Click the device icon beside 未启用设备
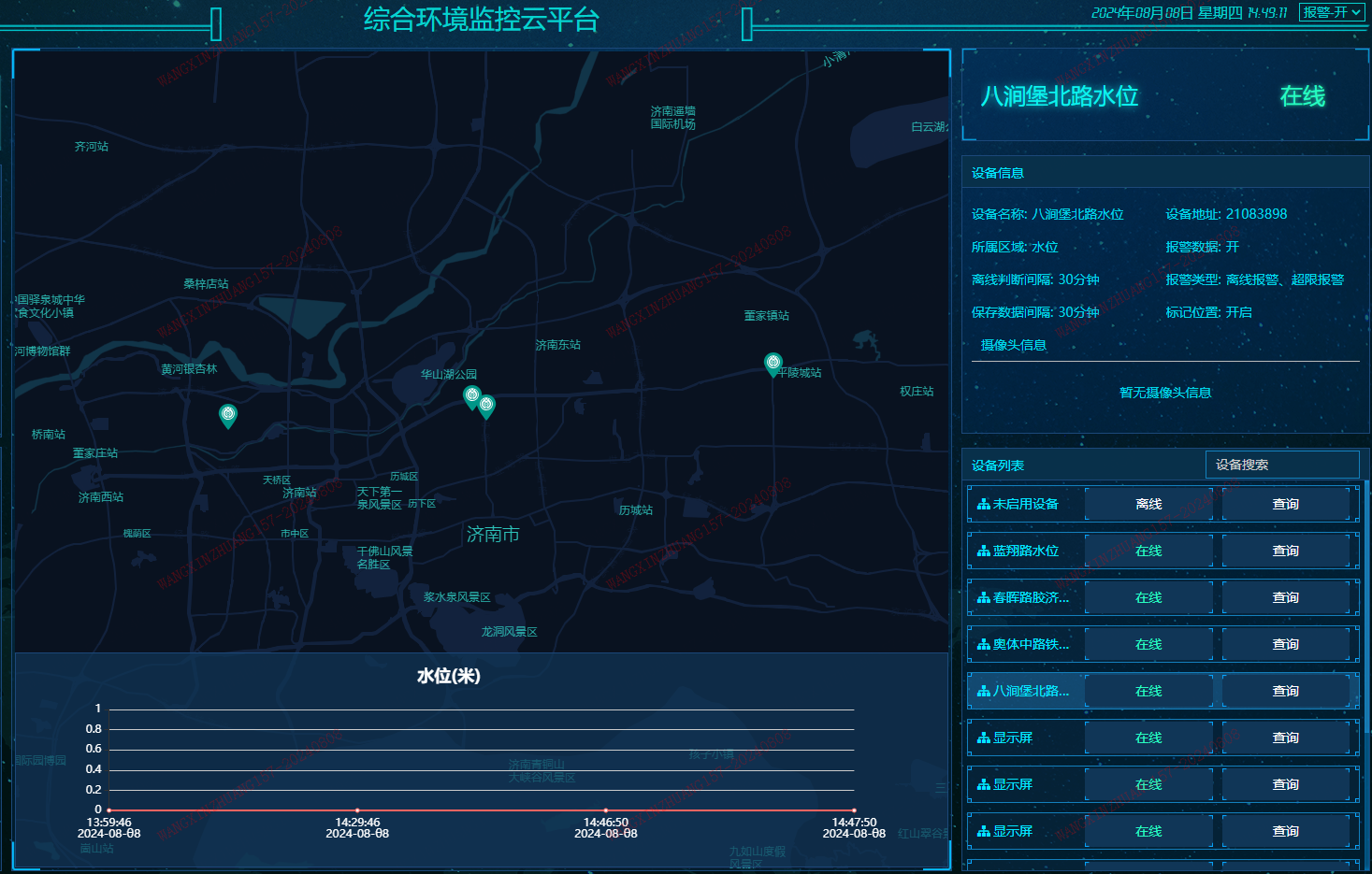 click(983, 505)
